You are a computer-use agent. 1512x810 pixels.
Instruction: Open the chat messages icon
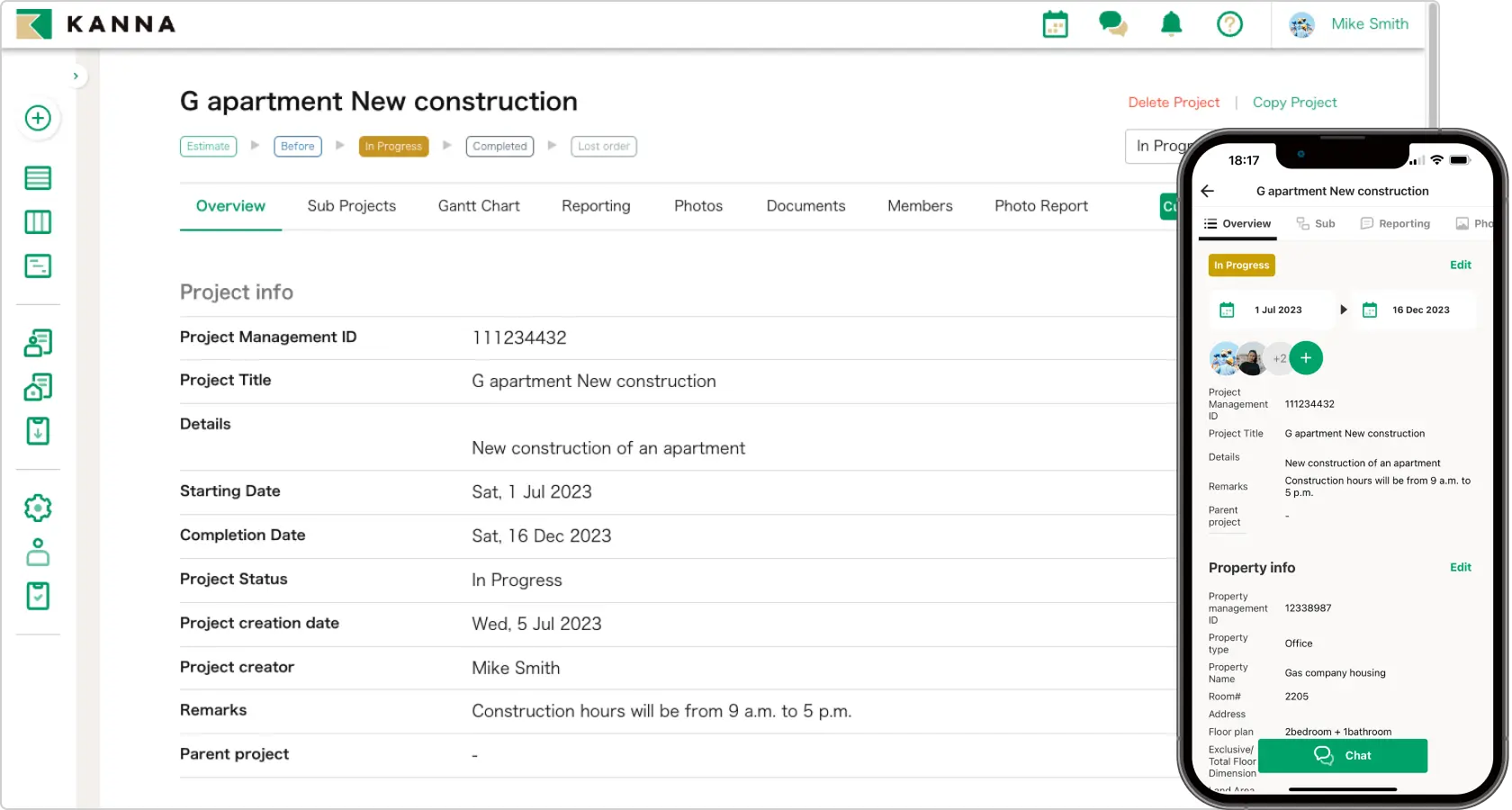[1112, 24]
